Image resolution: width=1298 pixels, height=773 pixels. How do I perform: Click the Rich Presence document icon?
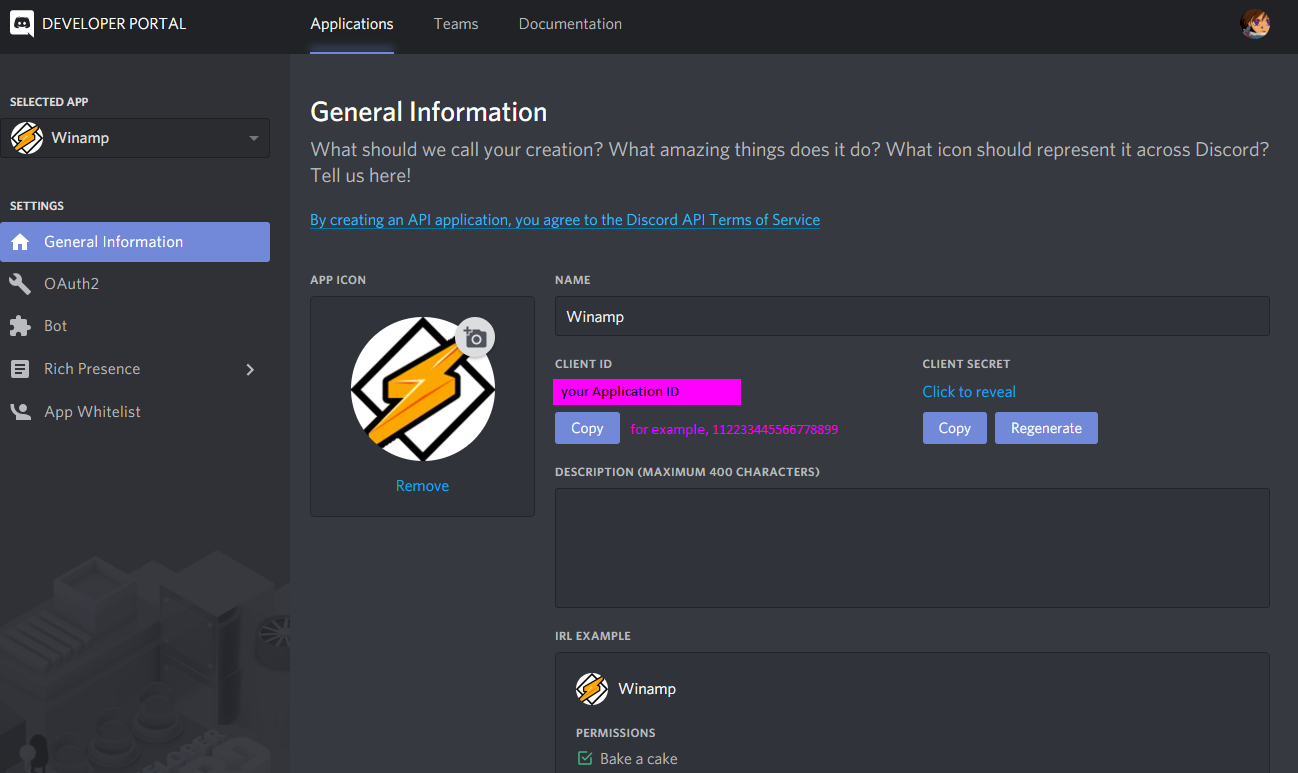pos(20,369)
